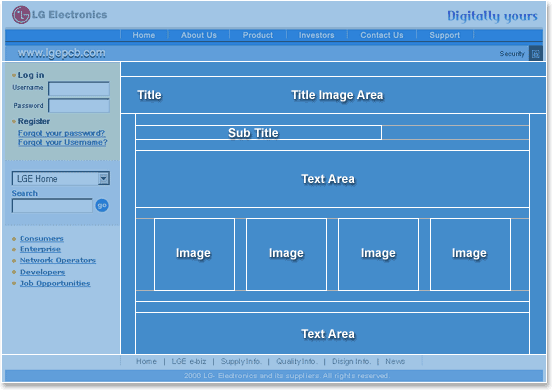Click the footer Home link
The height and width of the screenshot is (391, 554).
[146, 361]
